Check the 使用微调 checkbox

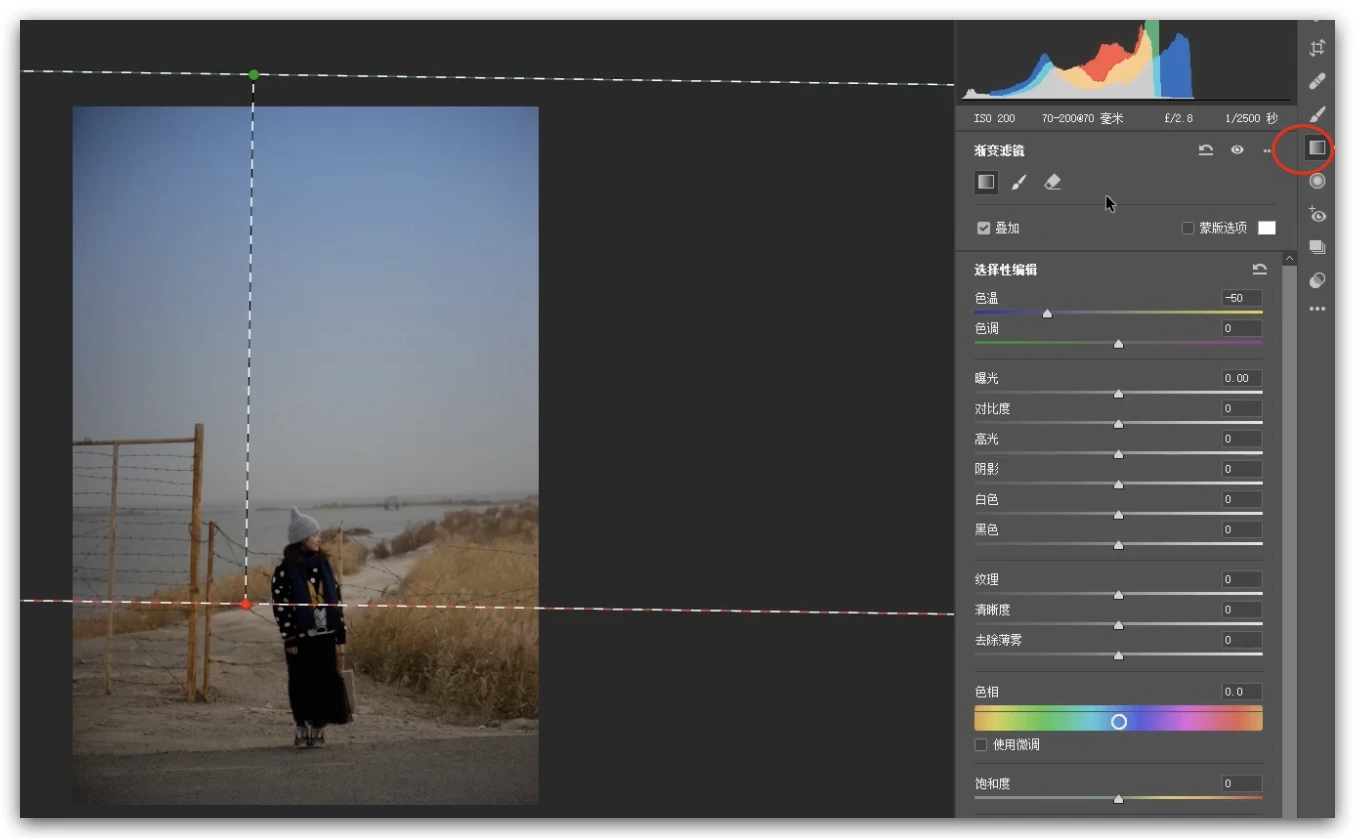pyautogui.click(x=981, y=745)
